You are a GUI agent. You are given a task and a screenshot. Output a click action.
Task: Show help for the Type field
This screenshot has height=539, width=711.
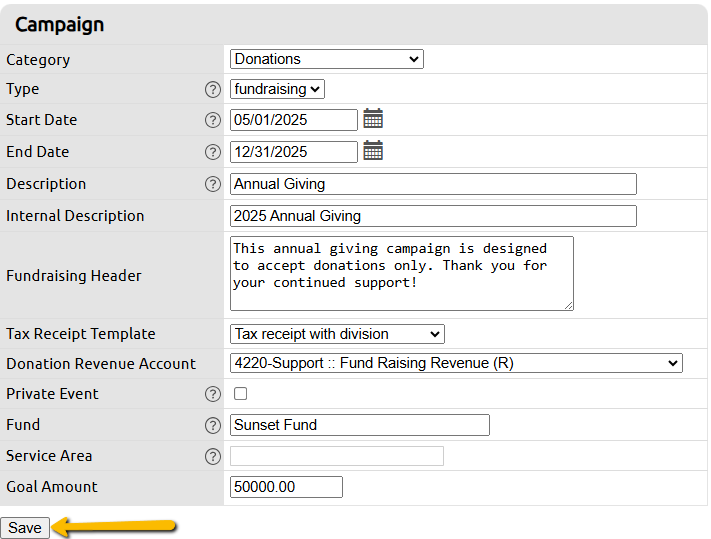(213, 90)
